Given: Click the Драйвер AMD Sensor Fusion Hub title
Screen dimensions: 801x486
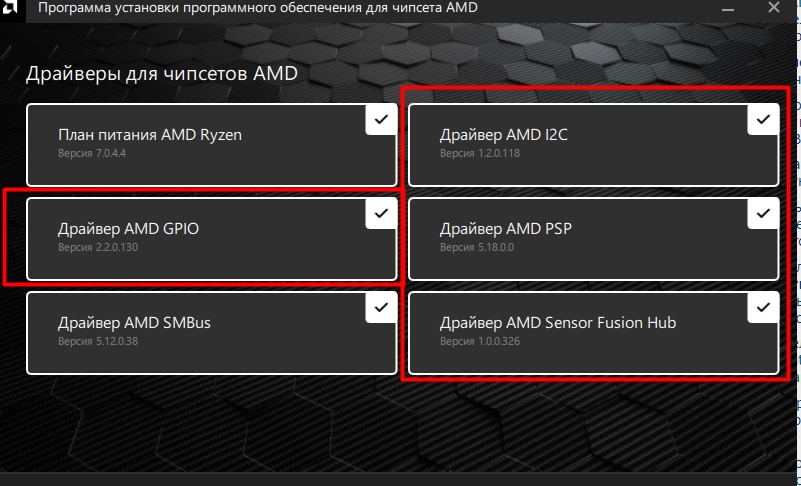Looking at the screenshot, I should [x=558, y=322].
